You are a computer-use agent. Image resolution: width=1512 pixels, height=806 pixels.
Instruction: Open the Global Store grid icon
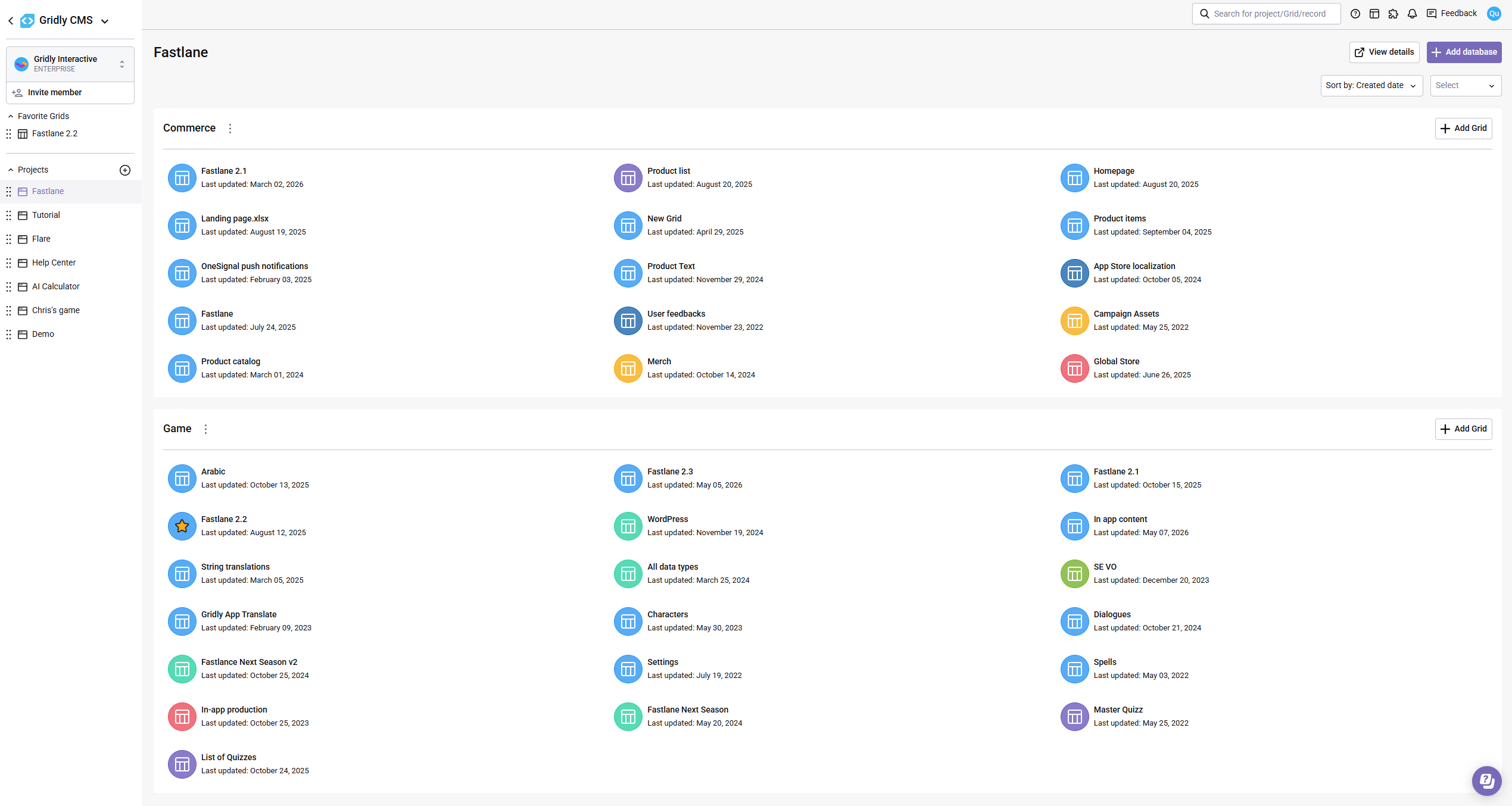tap(1075, 368)
